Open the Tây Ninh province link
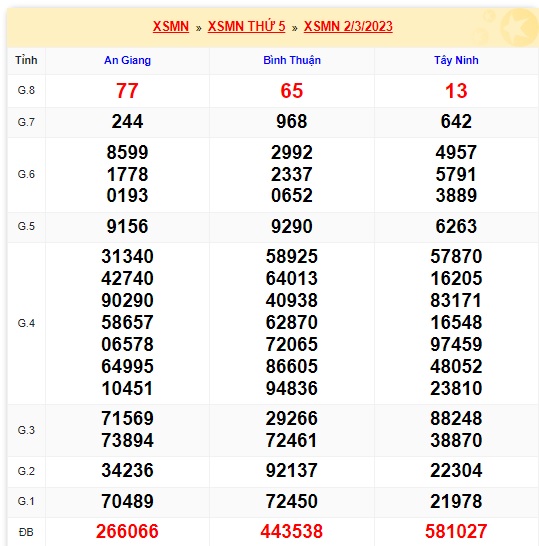 456,60
